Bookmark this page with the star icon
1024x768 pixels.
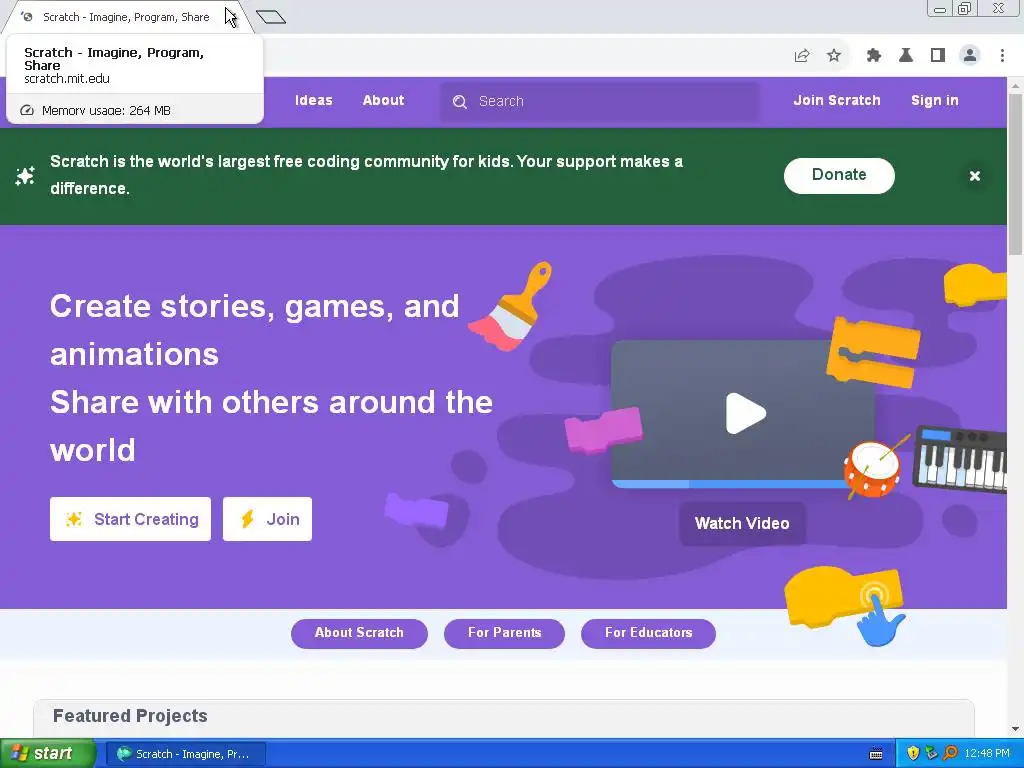[x=834, y=56]
